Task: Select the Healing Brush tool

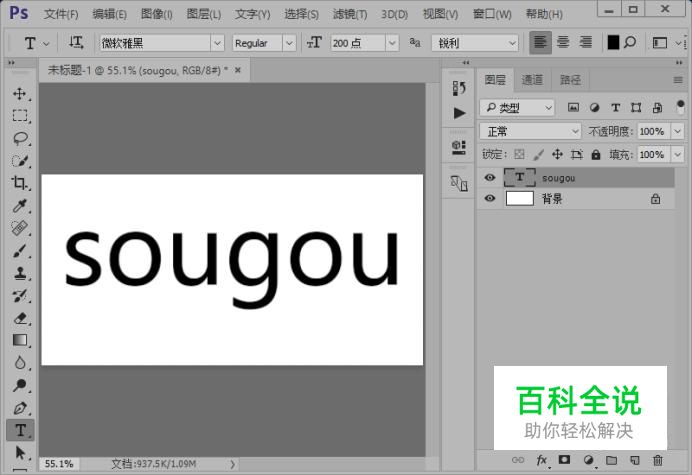Action: (19, 228)
